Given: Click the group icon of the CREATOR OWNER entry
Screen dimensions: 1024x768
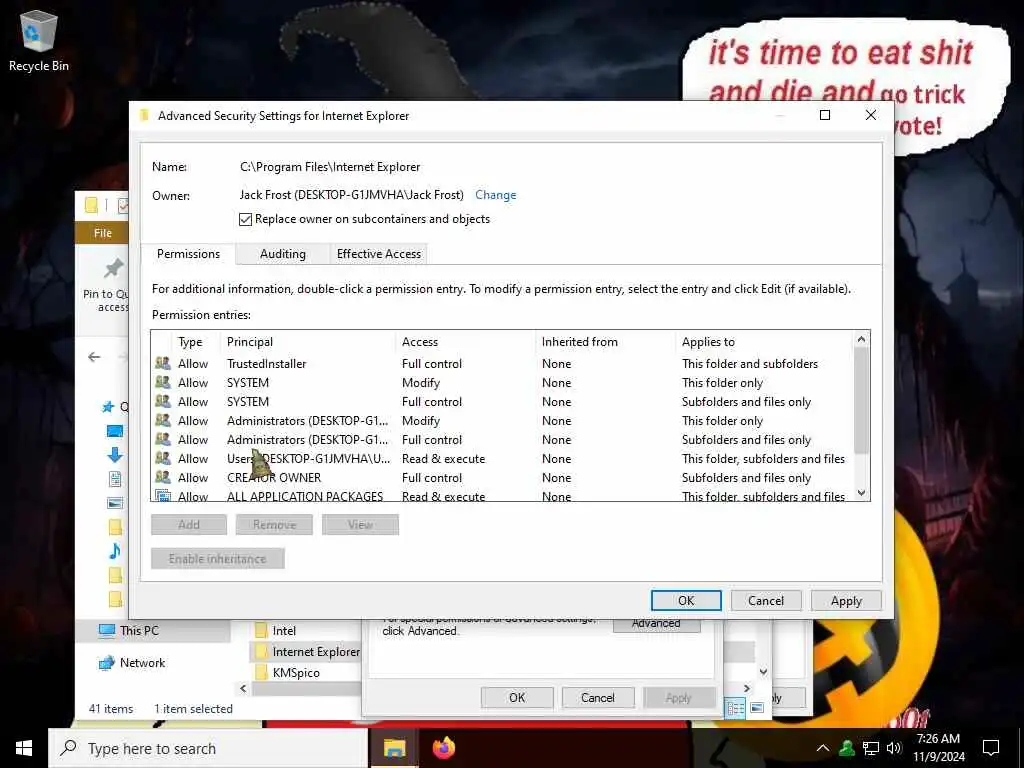Looking at the screenshot, I should (x=163, y=477).
